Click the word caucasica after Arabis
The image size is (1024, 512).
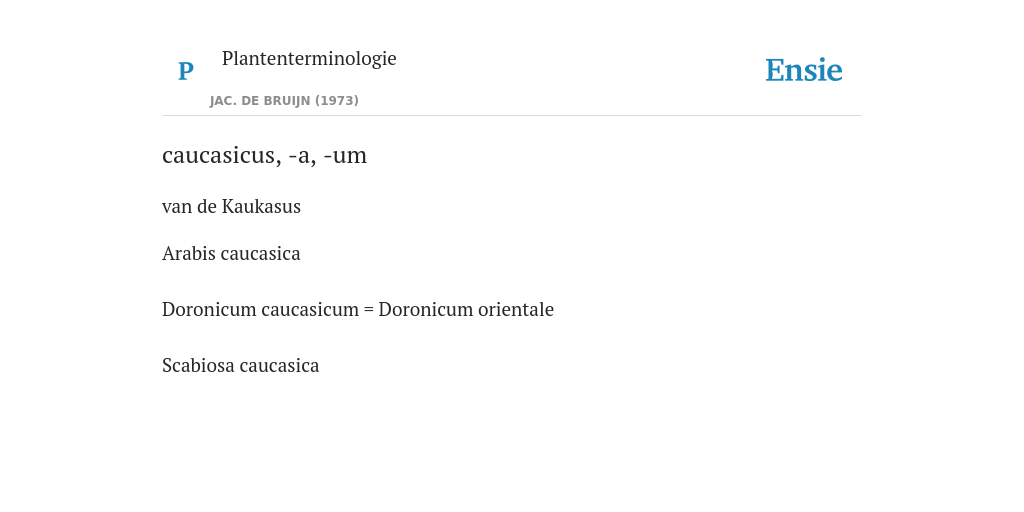[x=261, y=253]
